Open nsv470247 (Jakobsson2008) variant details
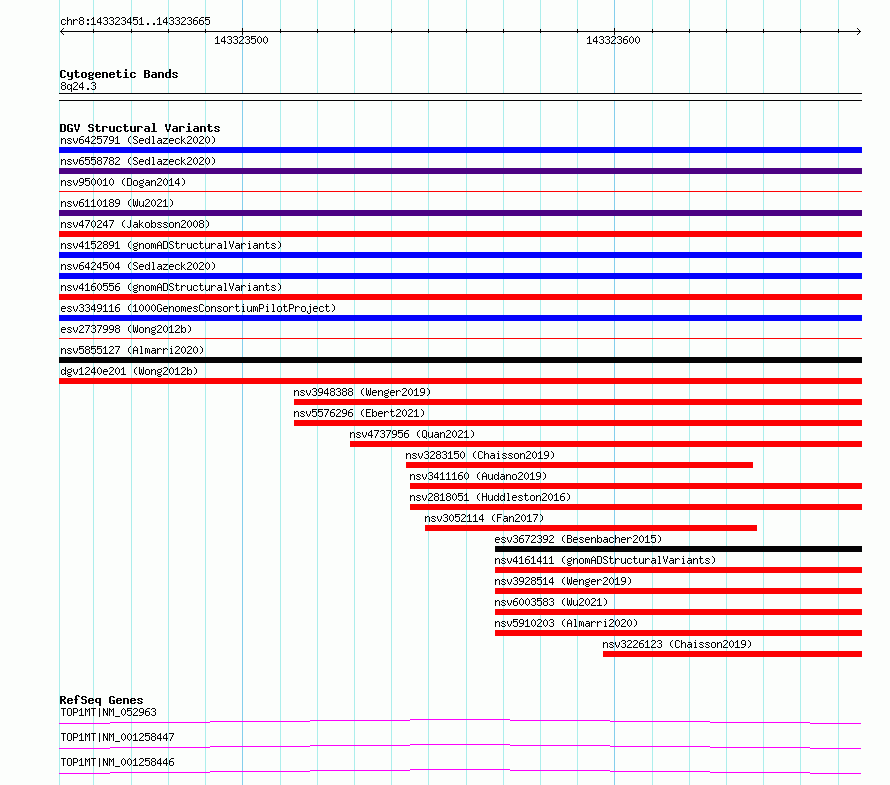Screen dimensions: 890x785 click(135, 224)
